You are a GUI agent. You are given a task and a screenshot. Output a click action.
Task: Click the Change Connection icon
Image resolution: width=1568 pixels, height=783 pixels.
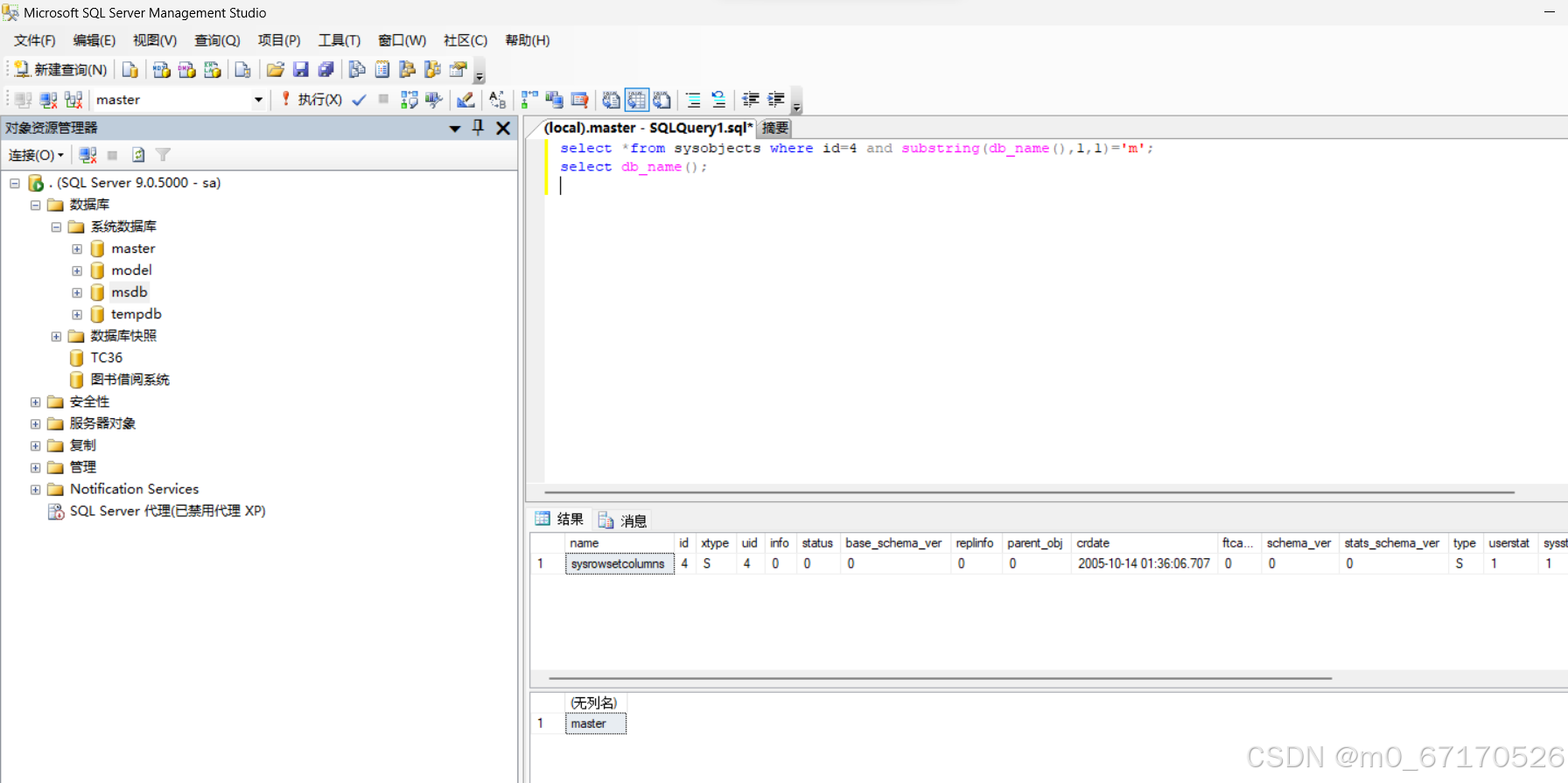tap(73, 100)
